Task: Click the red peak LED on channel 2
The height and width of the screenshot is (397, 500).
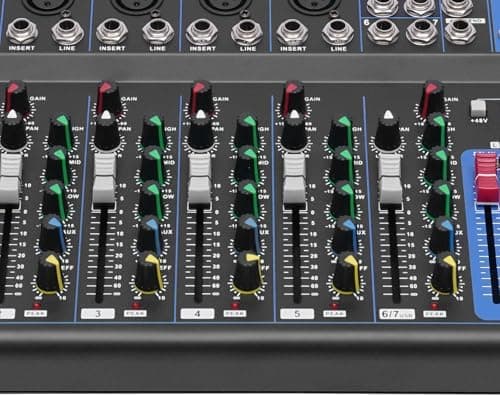Action: tap(36, 305)
